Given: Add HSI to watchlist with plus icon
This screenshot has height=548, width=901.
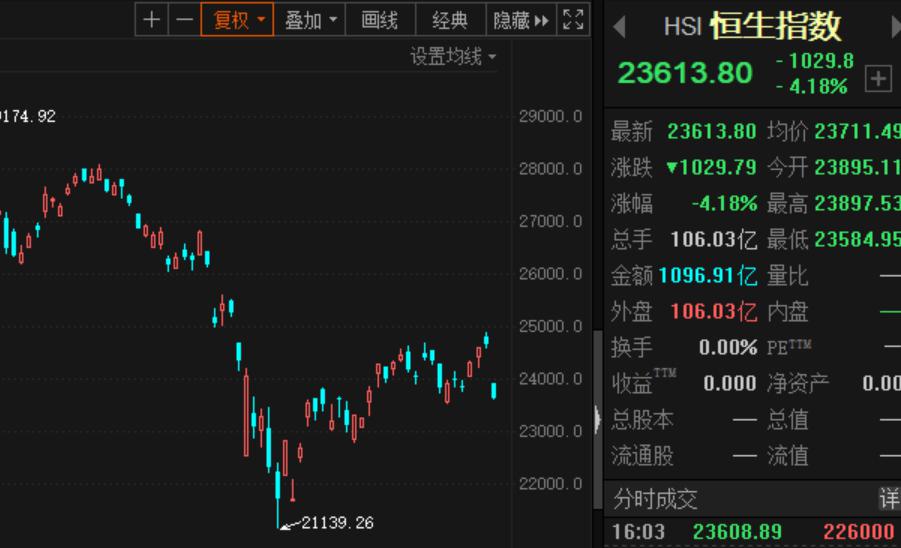Looking at the screenshot, I should pyautogui.click(x=878, y=79).
